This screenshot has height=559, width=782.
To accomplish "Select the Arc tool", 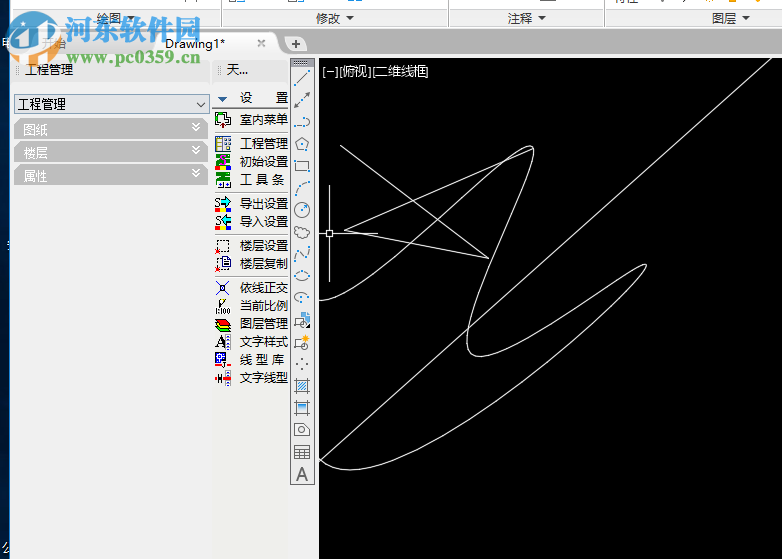I will coord(302,188).
